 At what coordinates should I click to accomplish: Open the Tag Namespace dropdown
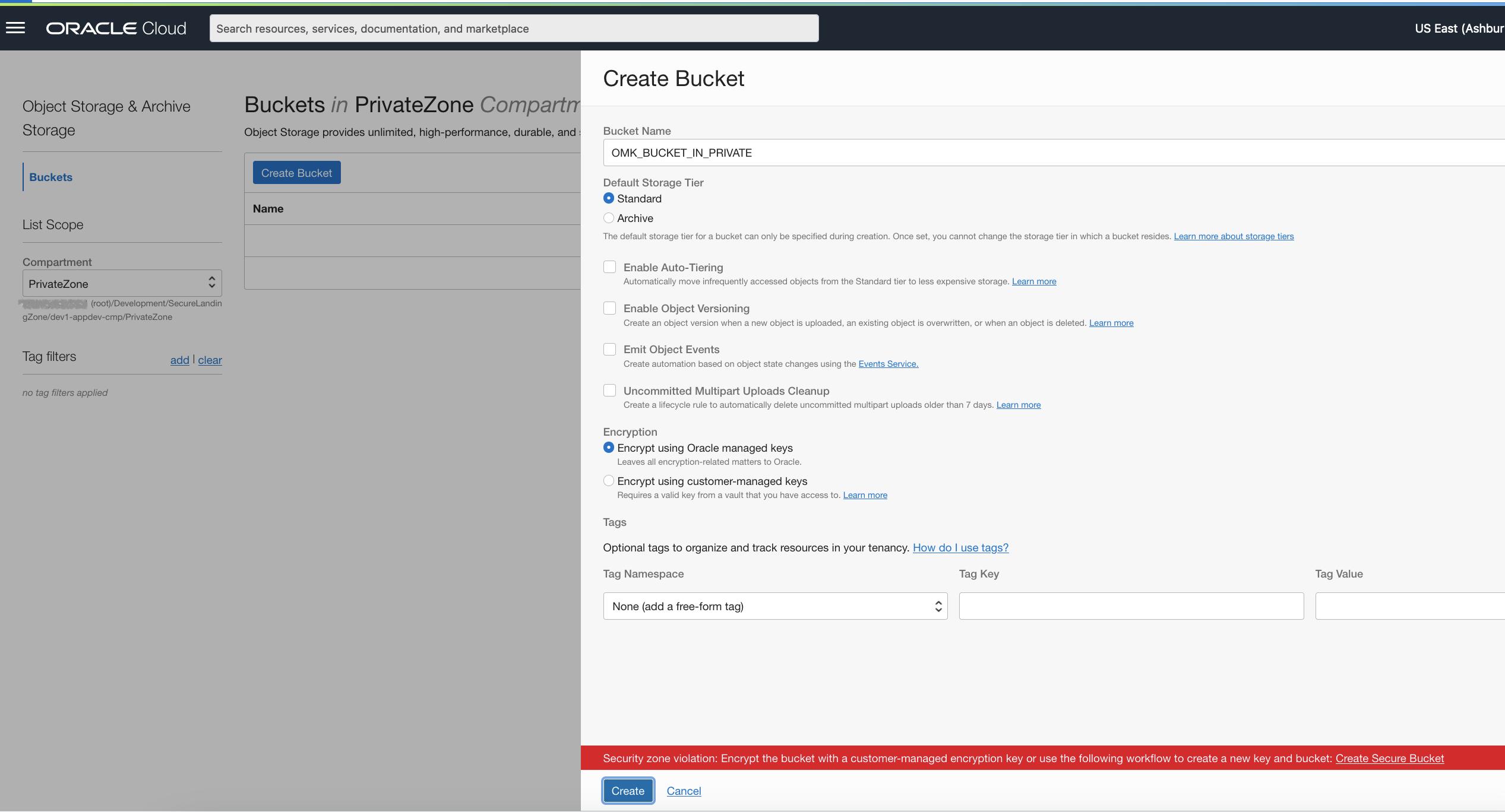[x=774, y=606]
